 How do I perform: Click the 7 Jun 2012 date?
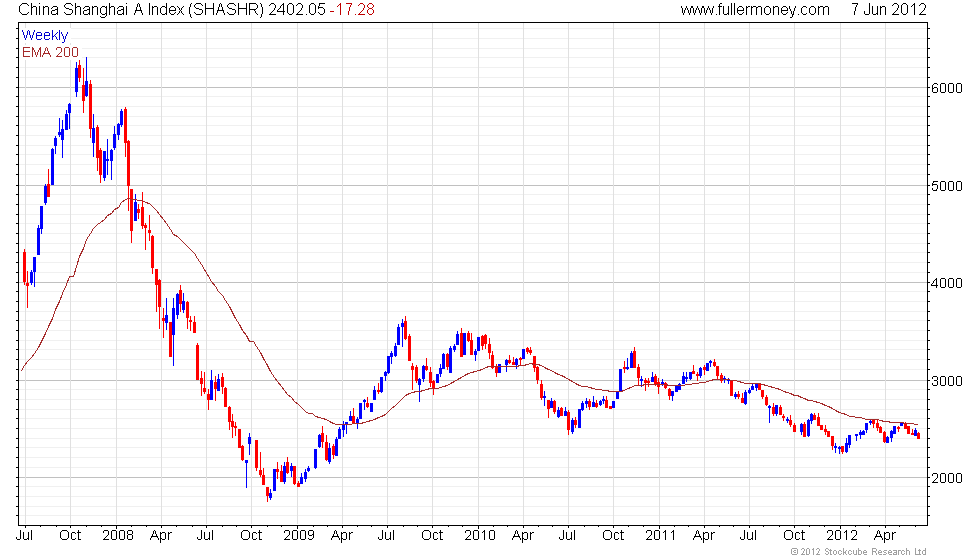(888, 9)
